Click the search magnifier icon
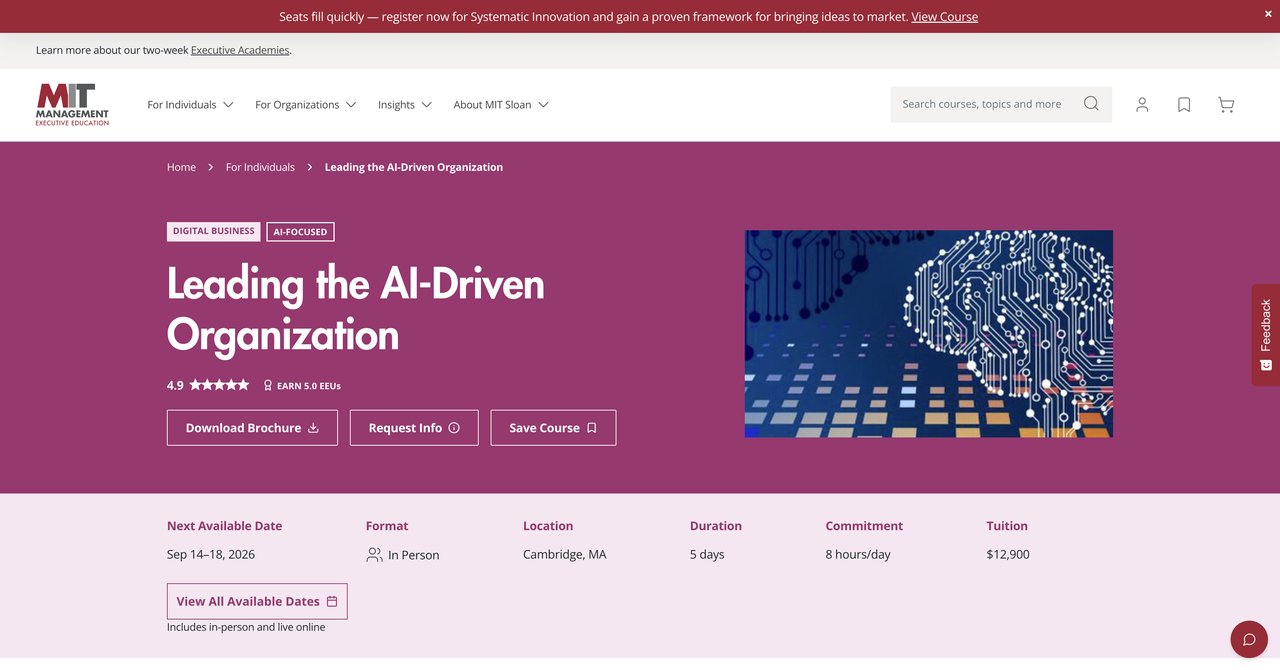The width and height of the screenshot is (1280, 670). click(1091, 104)
